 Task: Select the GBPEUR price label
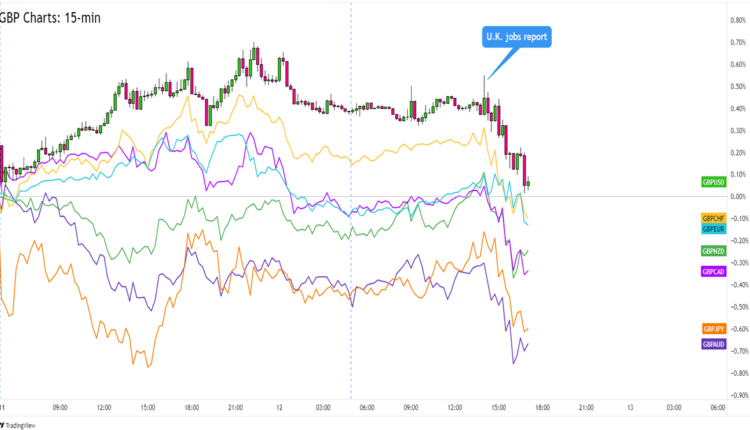click(x=713, y=229)
